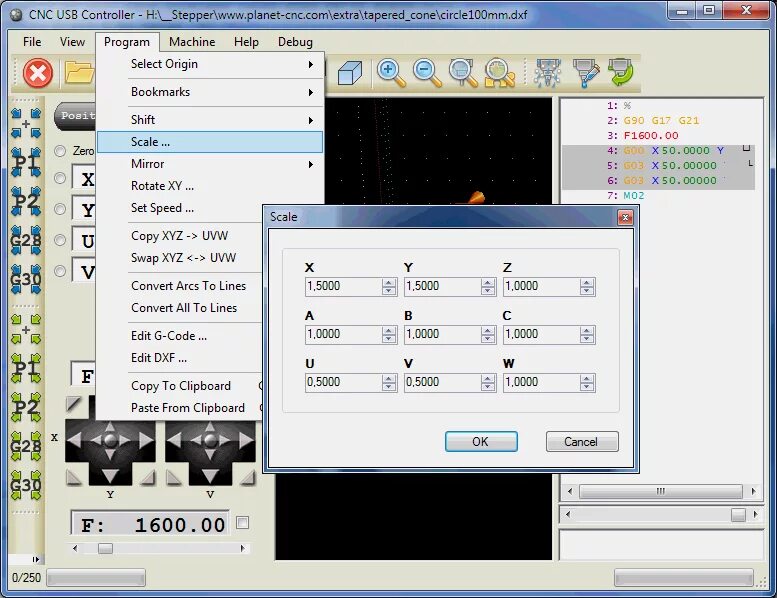Click the U scale spinner arrows
Image resolution: width=777 pixels, height=598 pixels.
388,382
